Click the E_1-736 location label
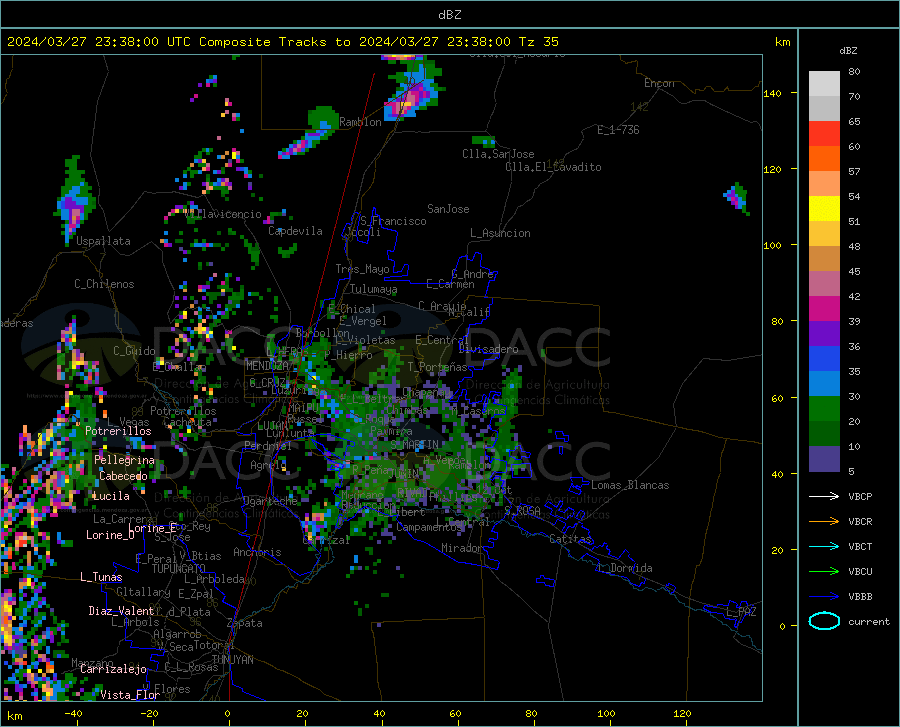The height and width of the screenshot is (727, 900). [x=618, y=130]
